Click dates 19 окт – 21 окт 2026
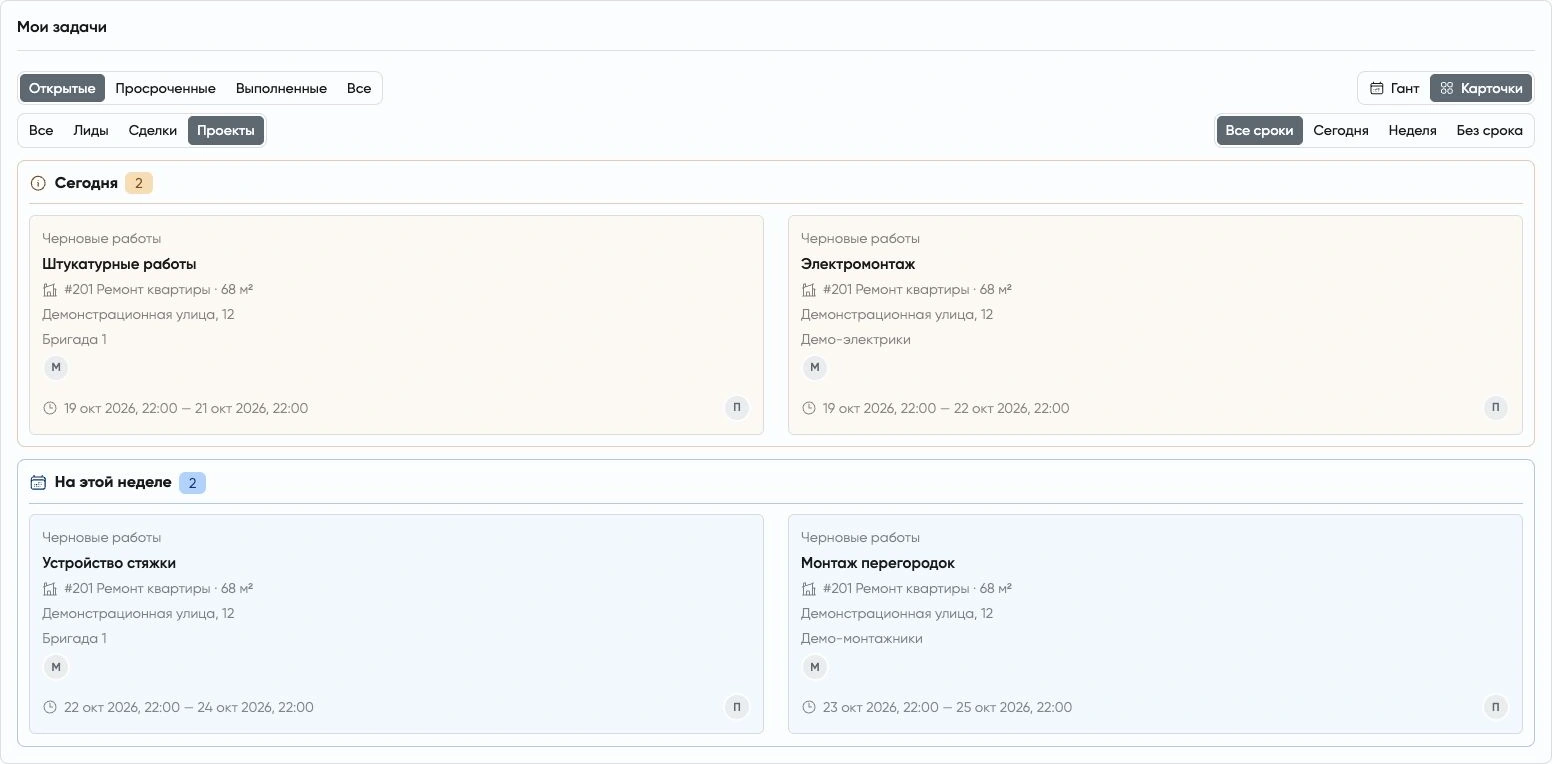The height and width of the screenshot is (764, 1552). click(x=186, y=408)
